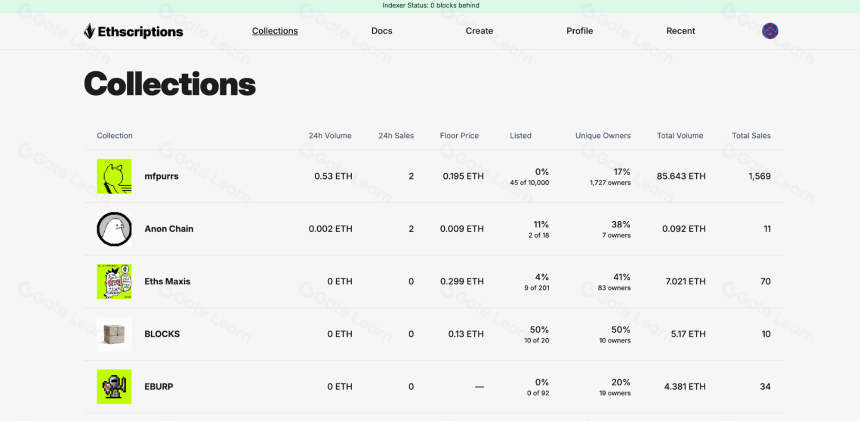Sort by the Total Volume column header

(x=680, y=136)
